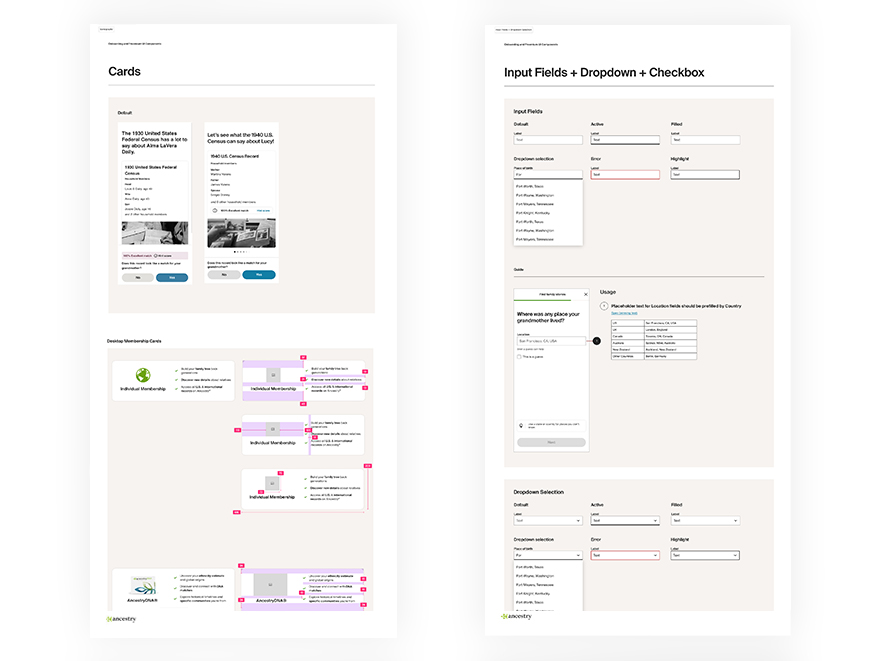Click the Ancestry logo on the Input Fields page
880x661 pixels.
pyautogui.click(x=516, y=617)
